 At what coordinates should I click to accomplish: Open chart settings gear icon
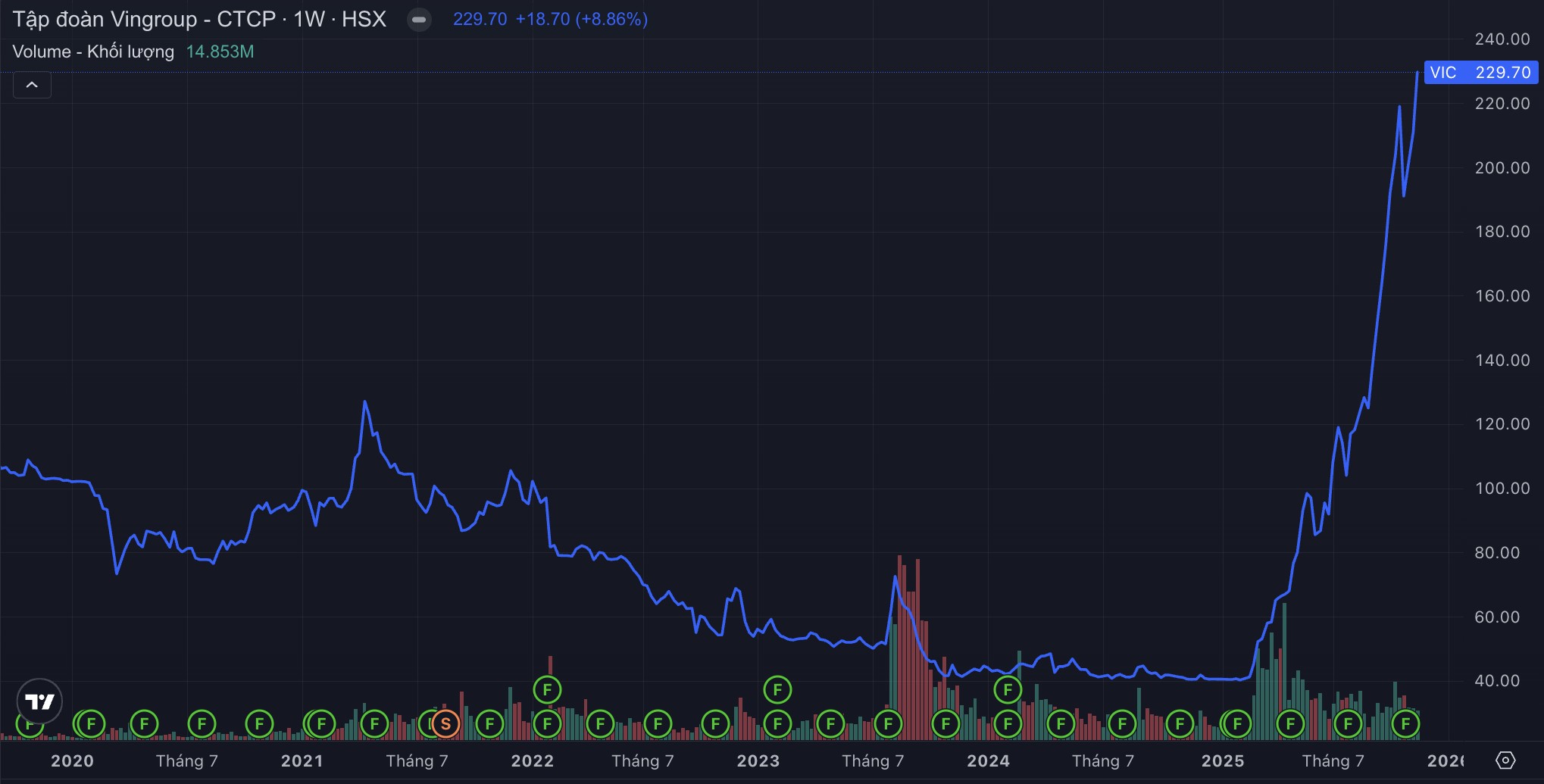click(1505, 761)
